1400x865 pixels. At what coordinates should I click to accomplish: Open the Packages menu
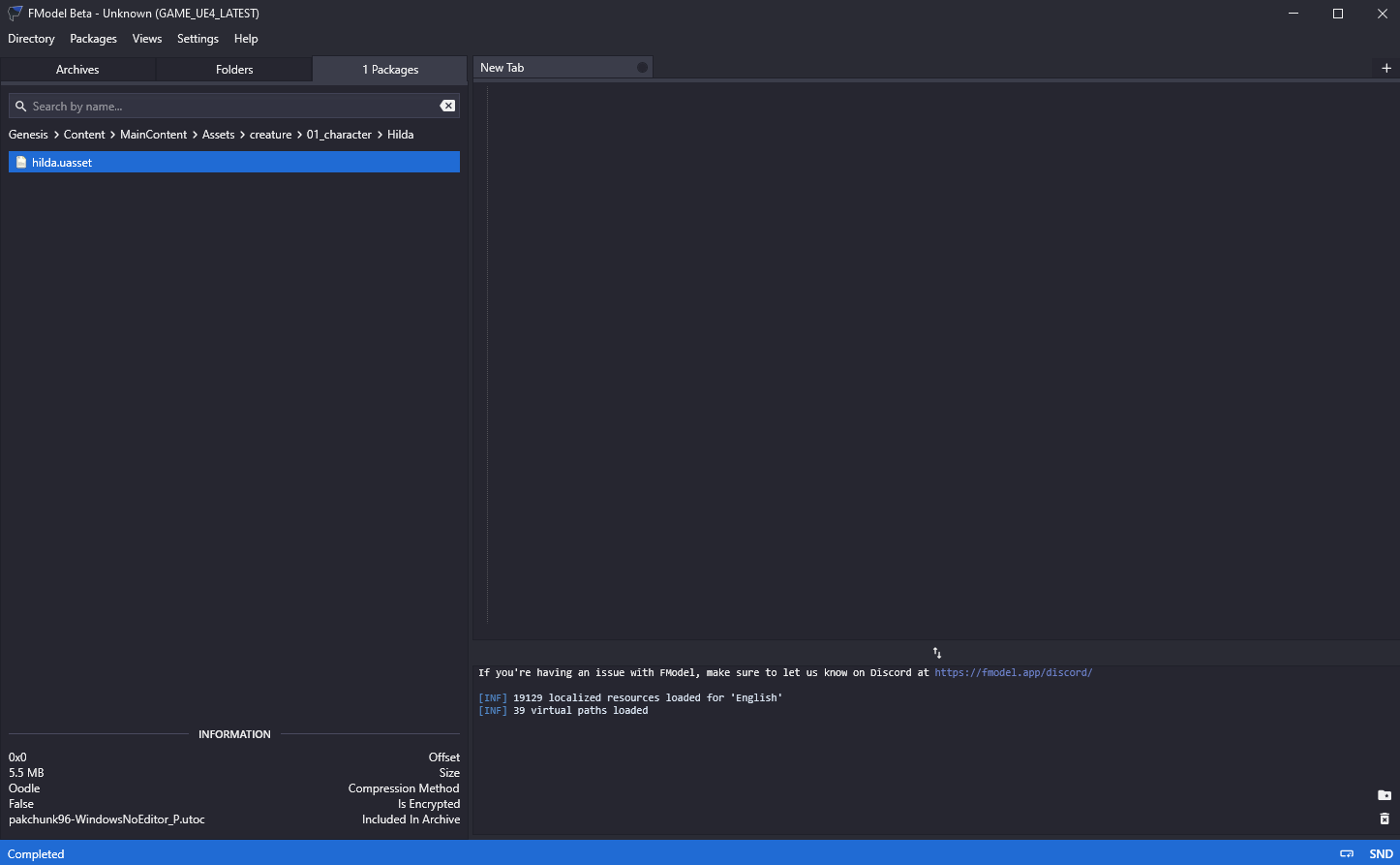[x=93, y=39]
